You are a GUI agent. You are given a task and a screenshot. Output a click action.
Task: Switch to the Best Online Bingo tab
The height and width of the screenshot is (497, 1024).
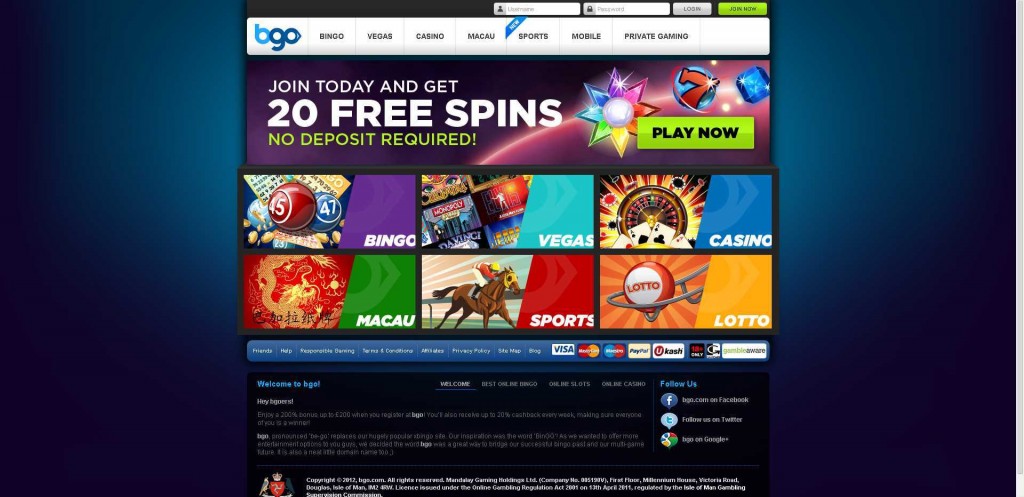[509, 384]
